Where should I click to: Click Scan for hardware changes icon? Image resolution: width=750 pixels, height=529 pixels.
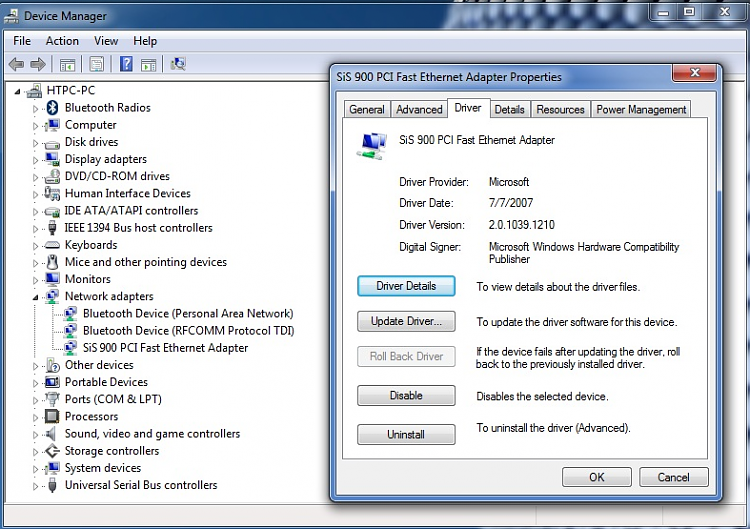click(x=178, y=64)
